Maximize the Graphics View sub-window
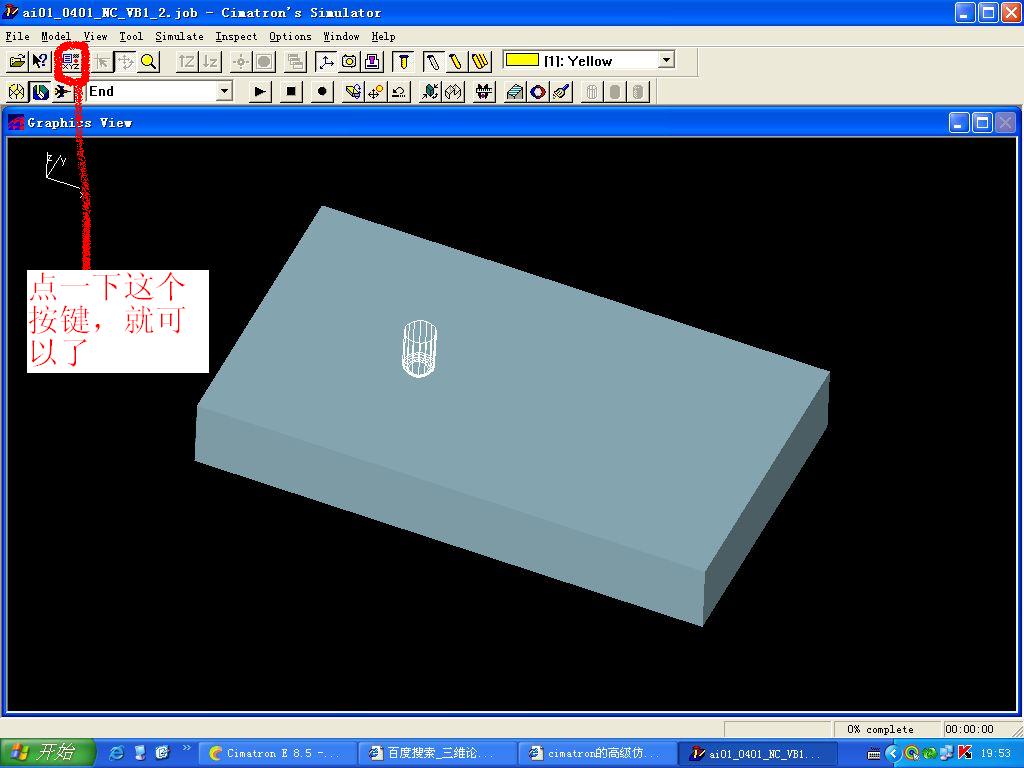Image resolution: width=1024 pixels, height=768 pixels. tap(982, 122)
